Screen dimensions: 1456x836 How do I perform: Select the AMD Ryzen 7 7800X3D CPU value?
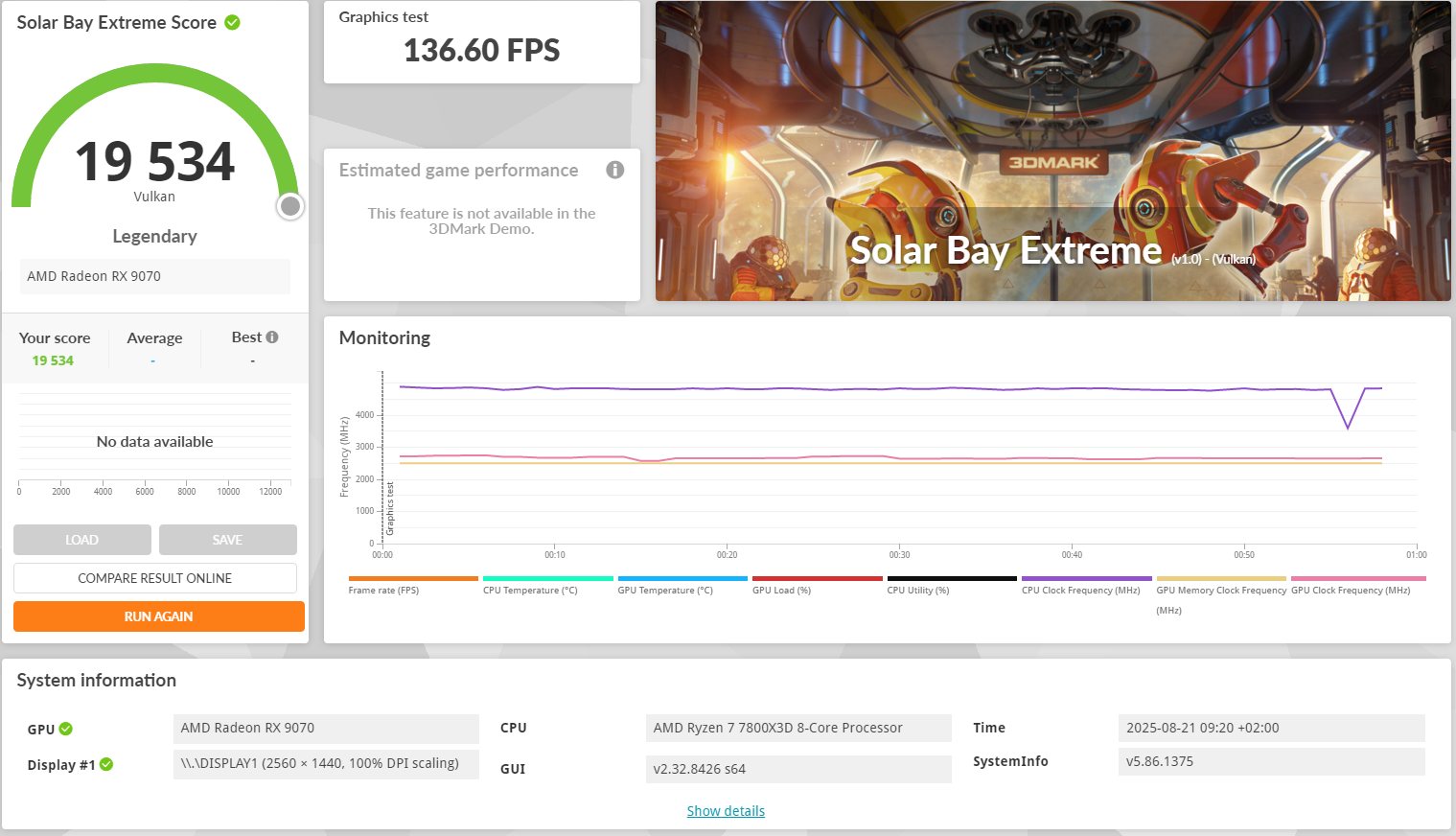coord(798,729)
